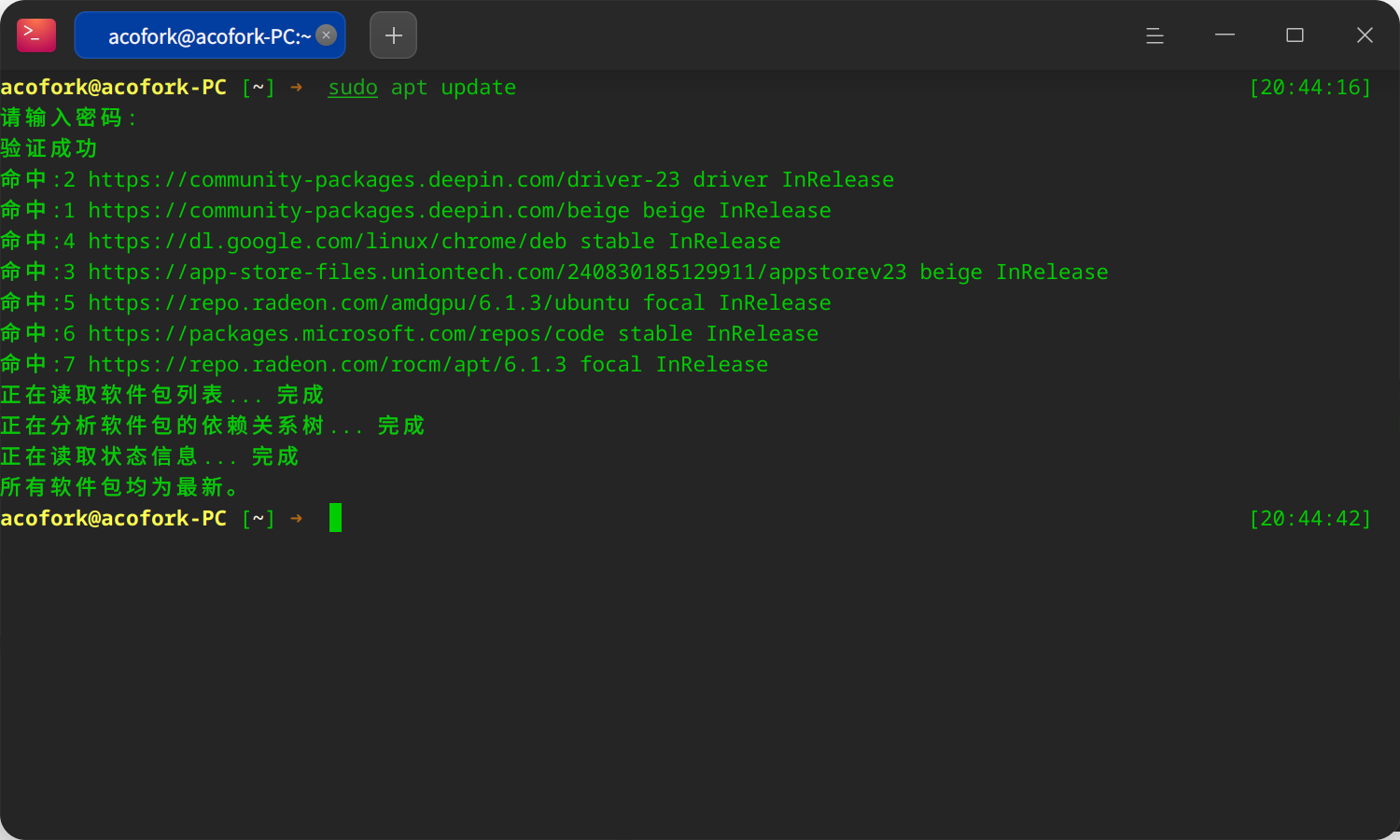Minimize the terminal window

tap(1225, 35)
